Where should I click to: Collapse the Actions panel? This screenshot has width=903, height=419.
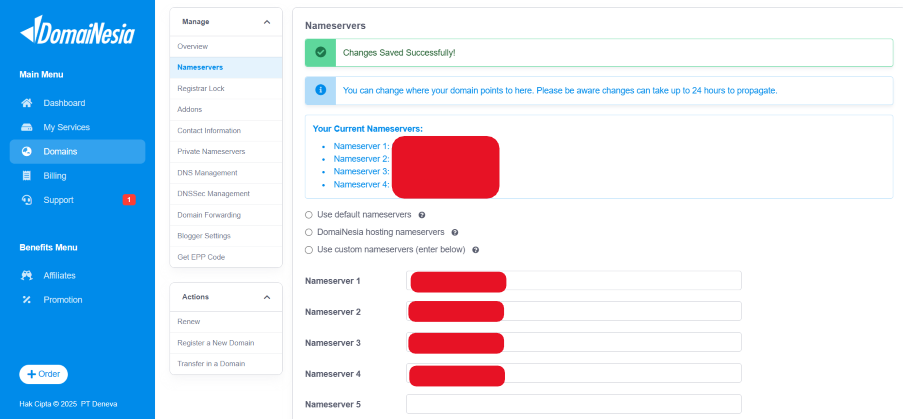point(266,297)
